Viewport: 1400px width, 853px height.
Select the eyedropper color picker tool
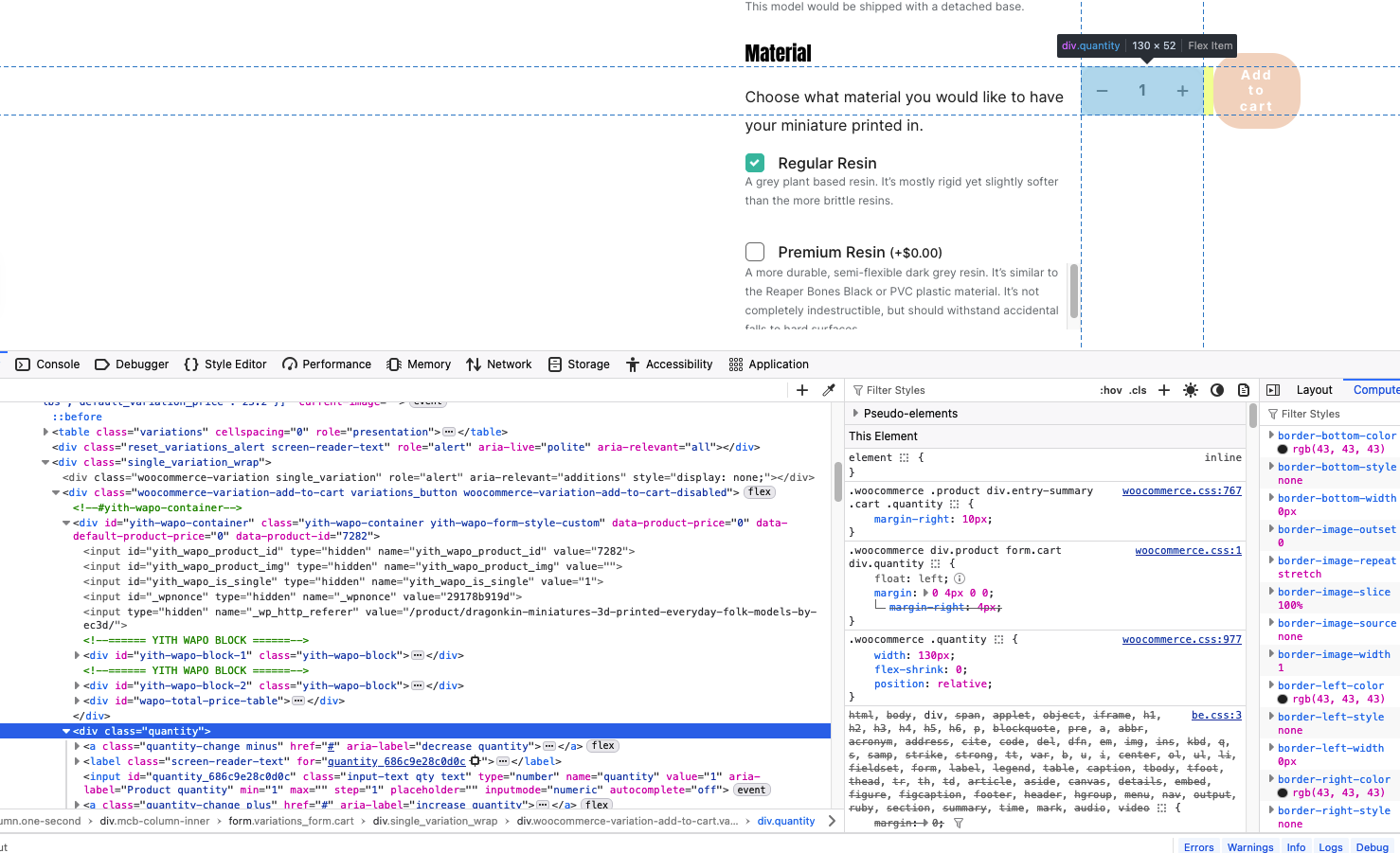(829, 390)
